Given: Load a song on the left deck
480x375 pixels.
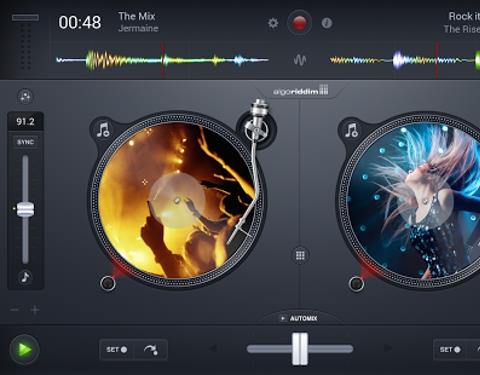Looking at the screenshot, I should tap(103, 130).
